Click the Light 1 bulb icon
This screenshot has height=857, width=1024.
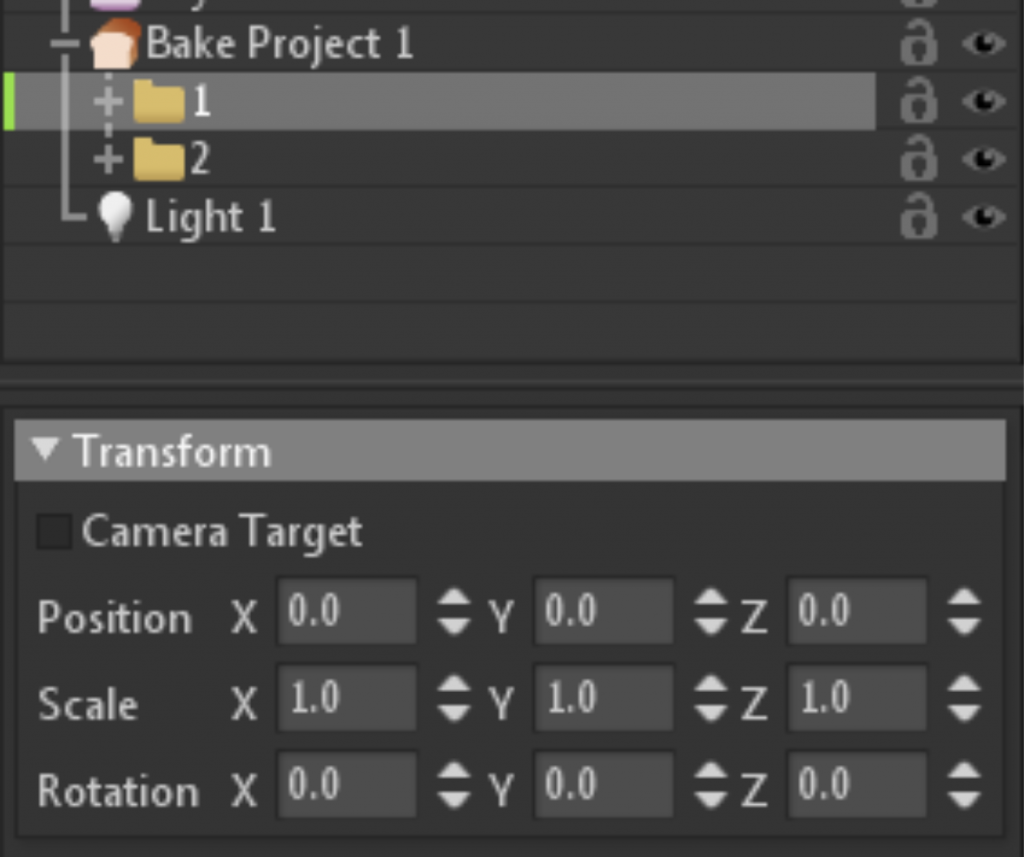(115, 217)
